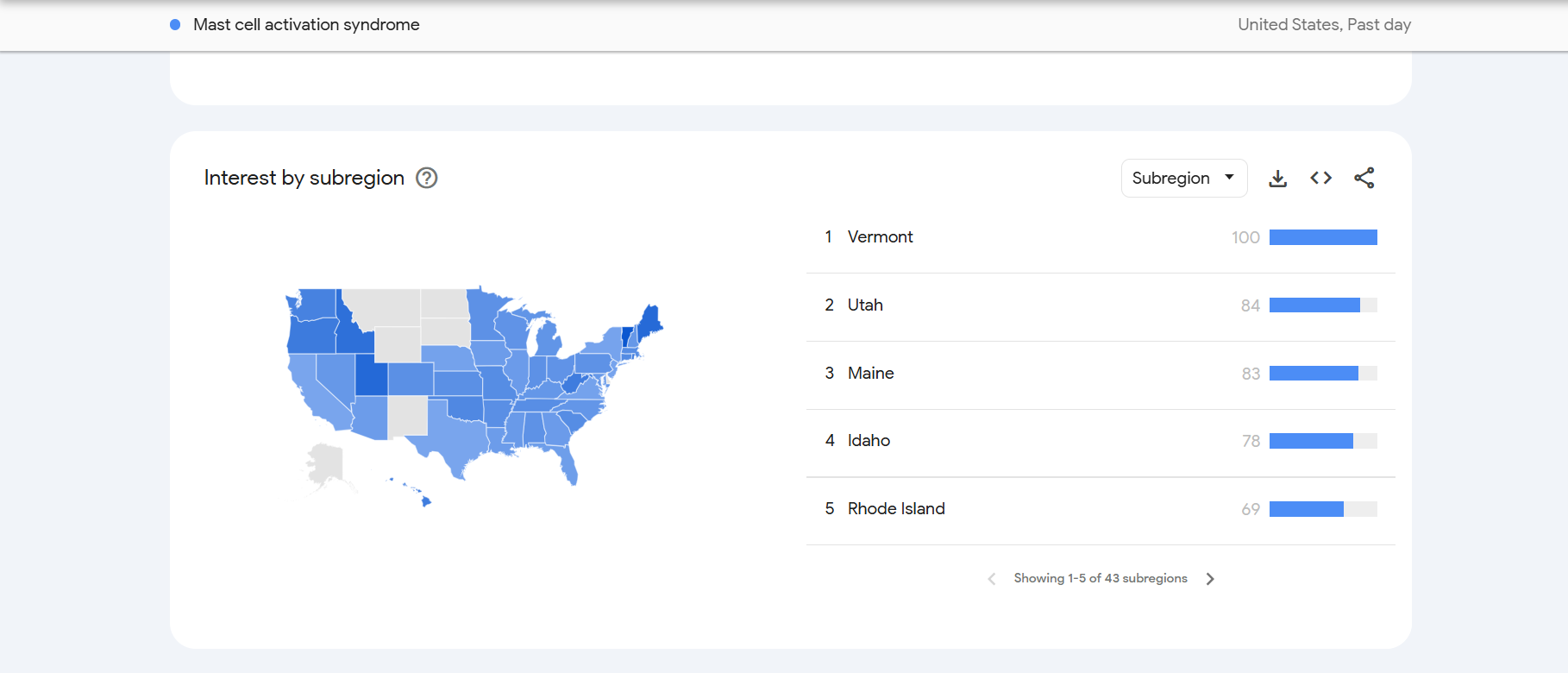
Task: Go to next page of subregions
Action: click(x=1210, y=579)
